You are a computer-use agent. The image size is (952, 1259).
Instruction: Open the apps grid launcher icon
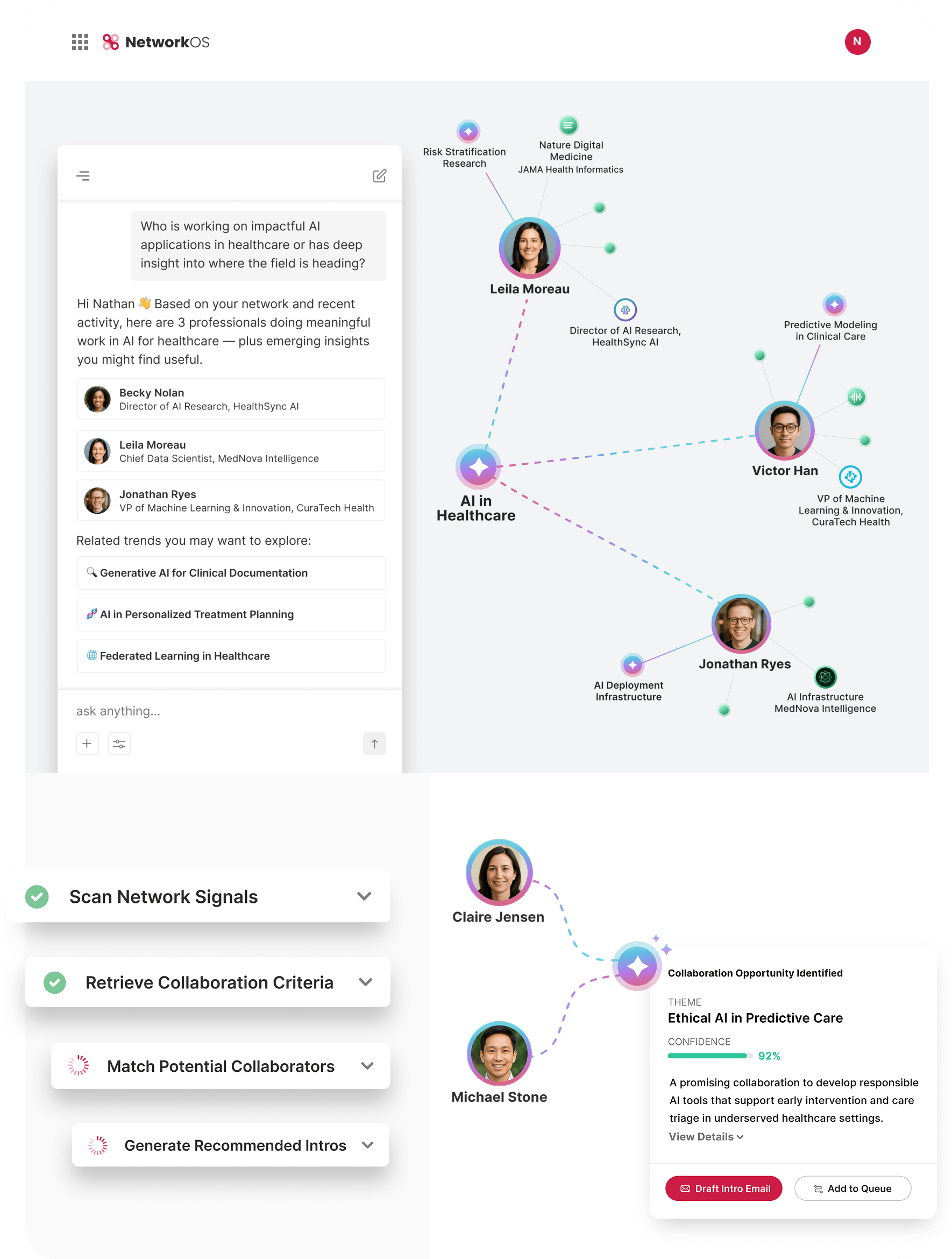(x=80, y=42)
